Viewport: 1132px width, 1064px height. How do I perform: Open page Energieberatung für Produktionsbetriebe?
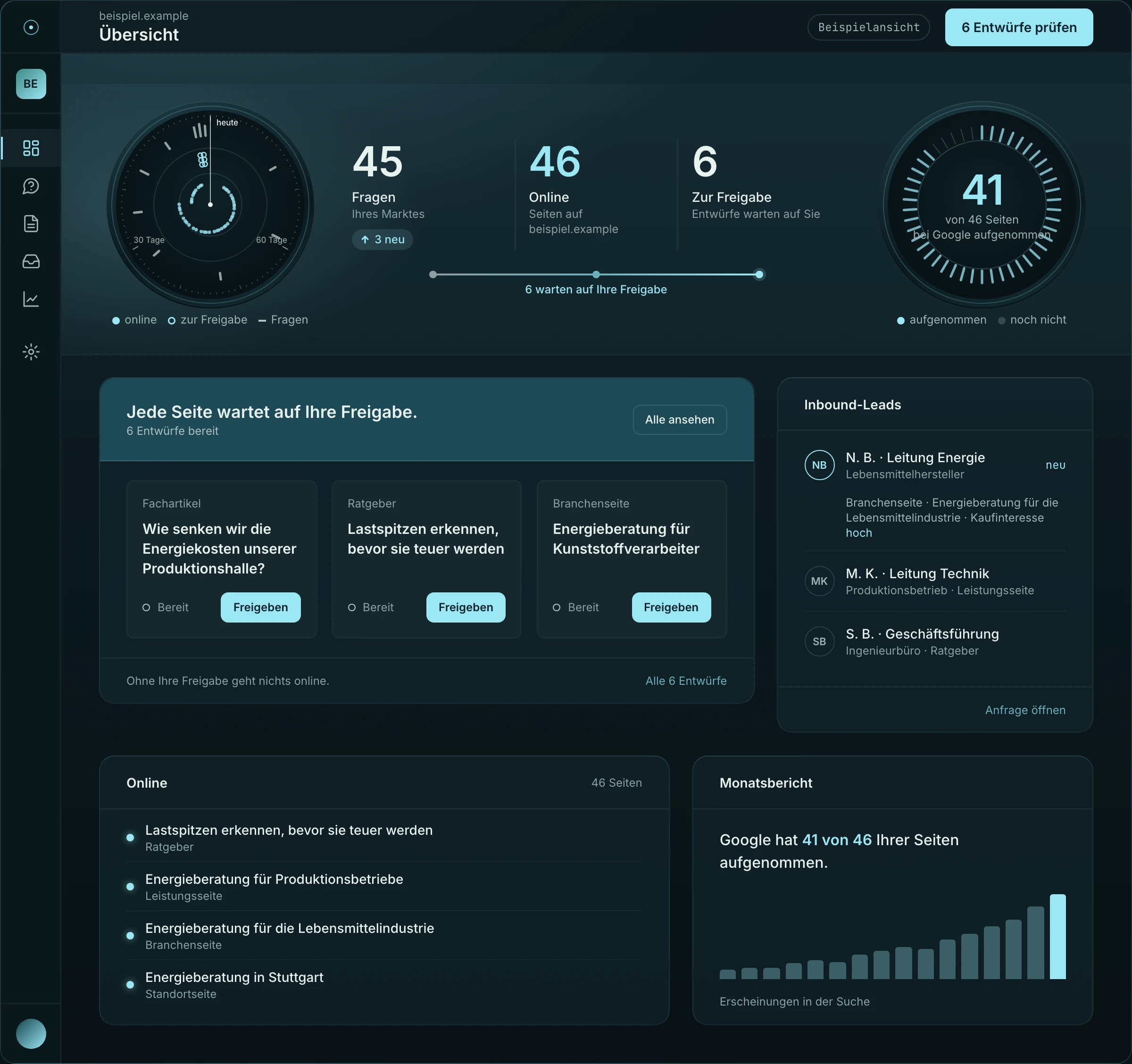384,886
